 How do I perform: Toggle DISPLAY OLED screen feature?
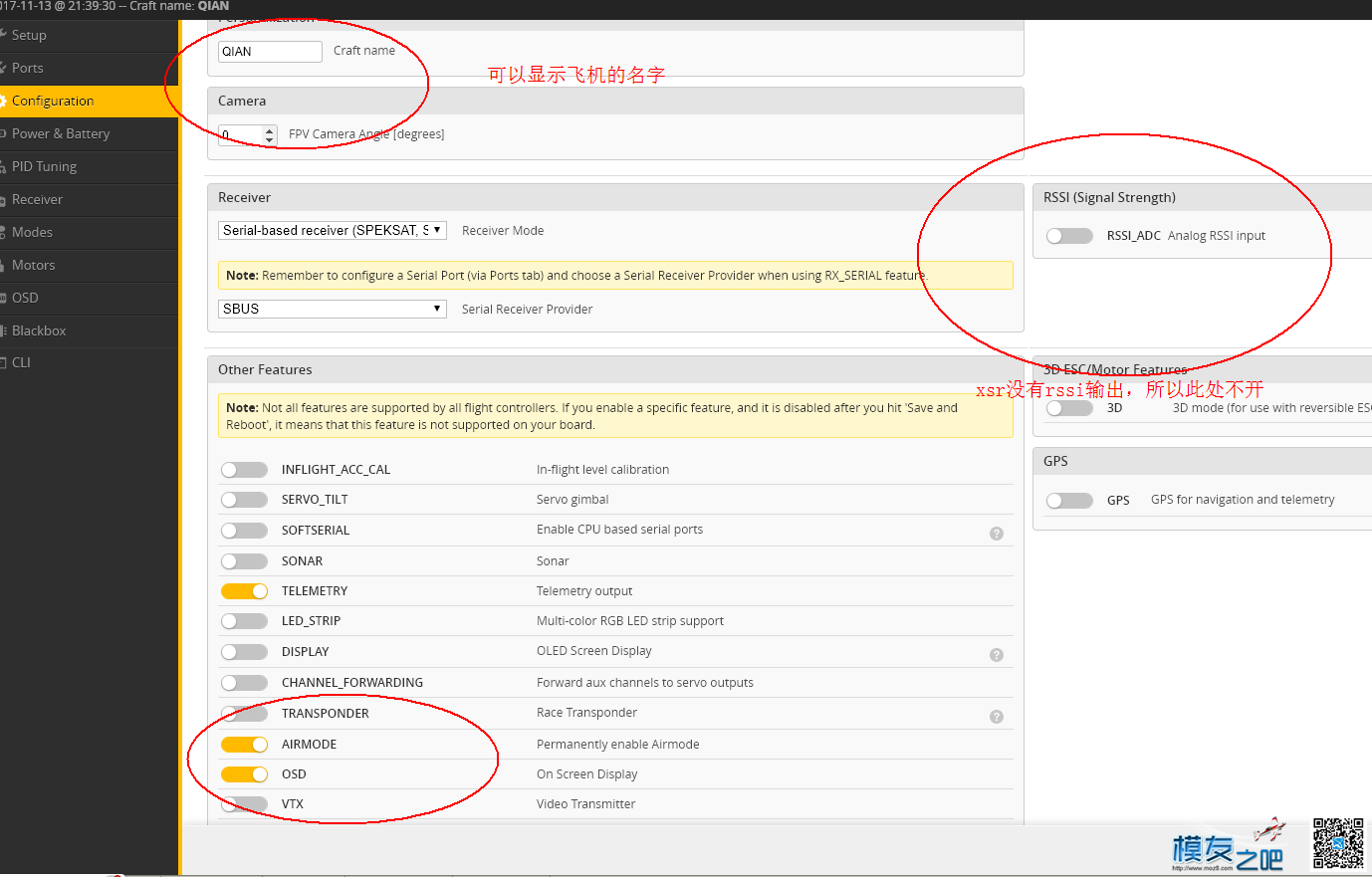pos(244,652)
